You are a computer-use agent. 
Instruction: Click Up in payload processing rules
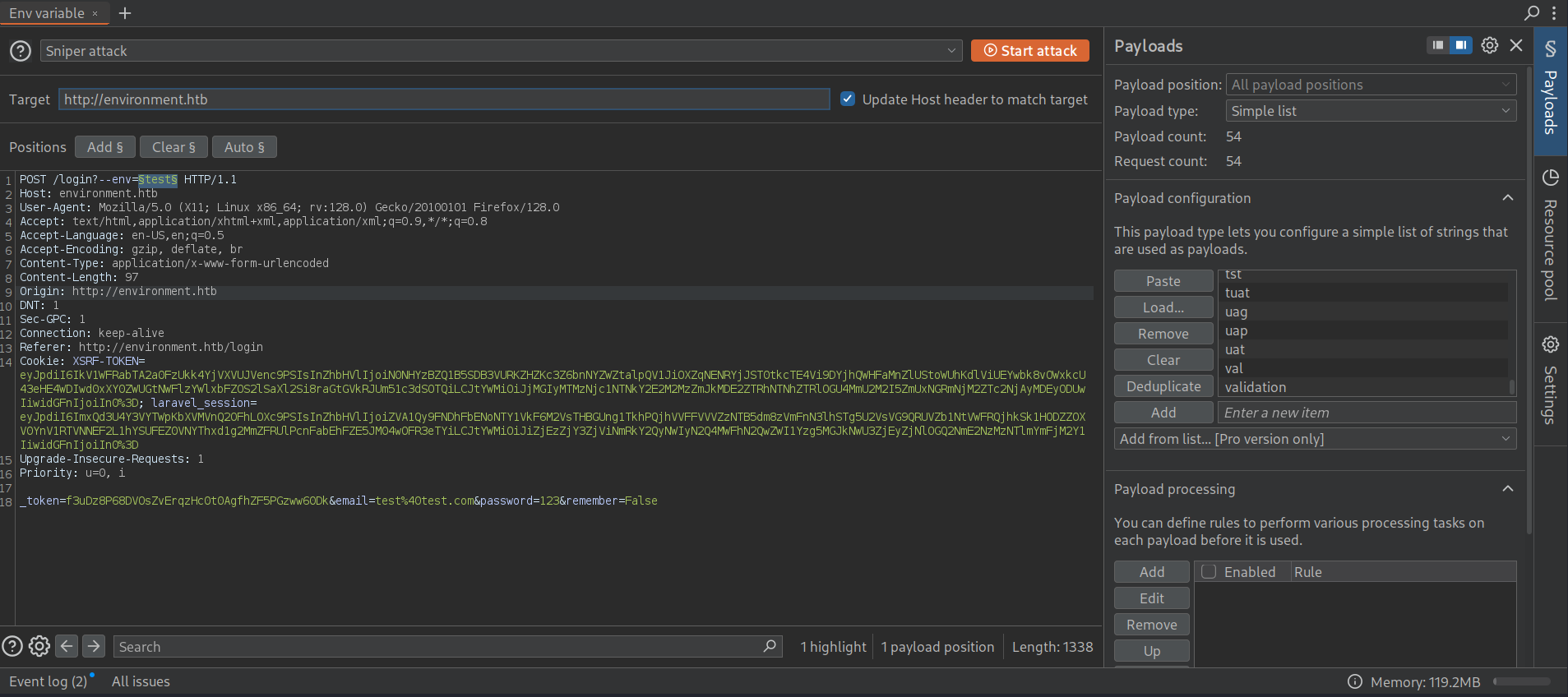coord(1152,651)
